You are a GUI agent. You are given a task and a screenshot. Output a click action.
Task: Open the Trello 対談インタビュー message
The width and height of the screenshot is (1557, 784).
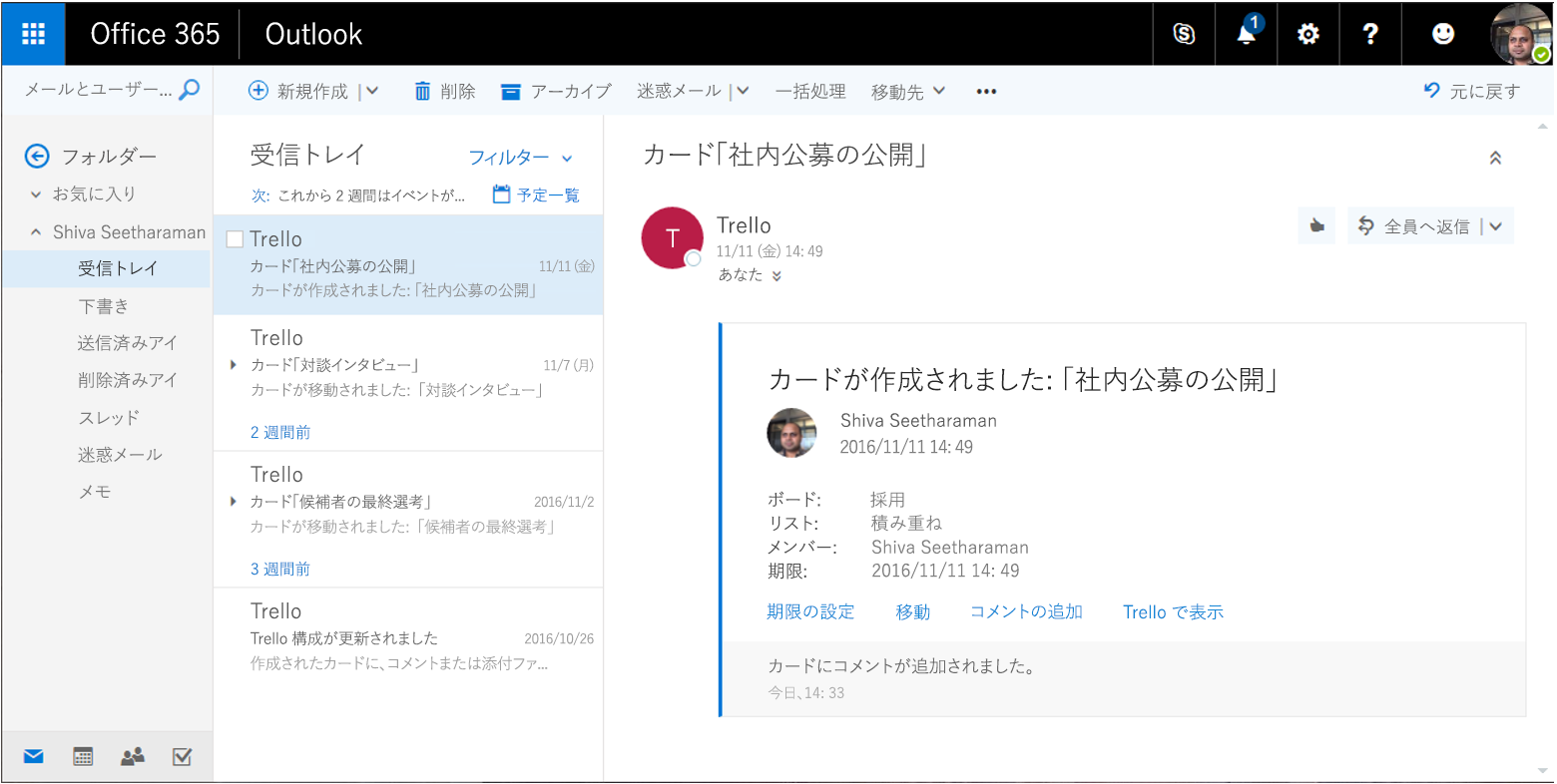408,364
